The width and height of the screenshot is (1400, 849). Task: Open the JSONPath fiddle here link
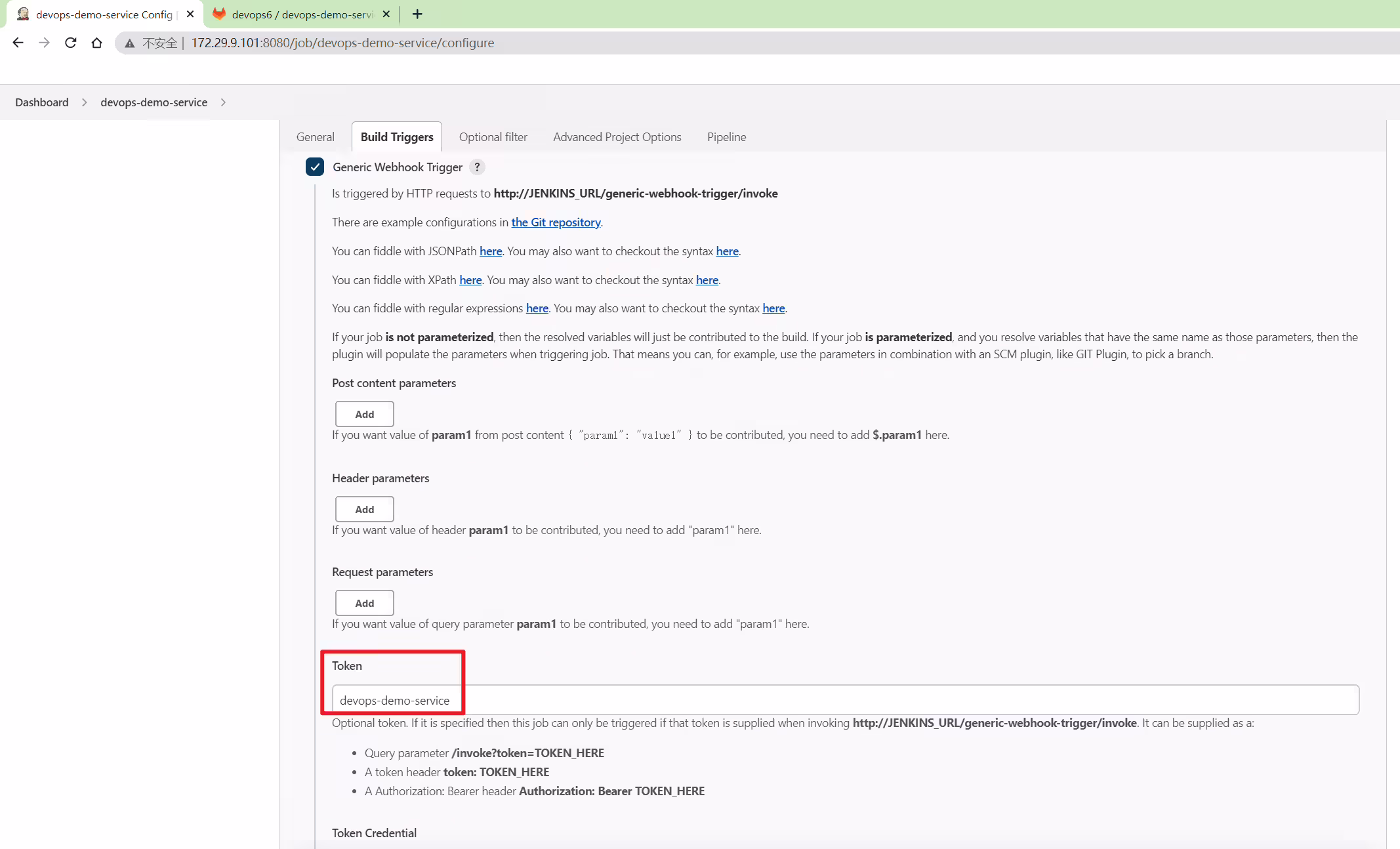tap(491, 251)
